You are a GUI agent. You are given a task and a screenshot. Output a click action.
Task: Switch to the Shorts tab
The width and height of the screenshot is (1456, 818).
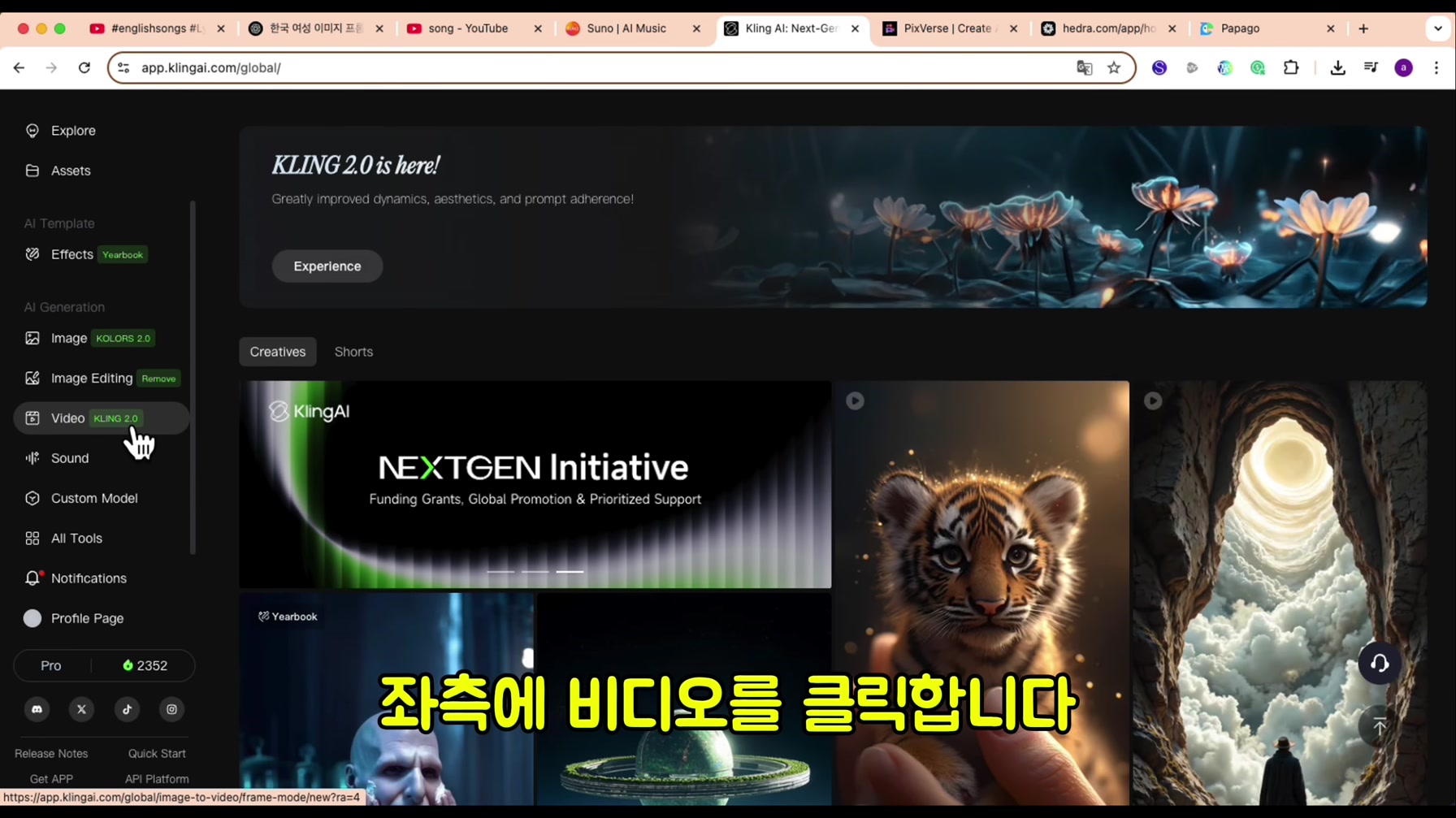click(x=353, y=352)
